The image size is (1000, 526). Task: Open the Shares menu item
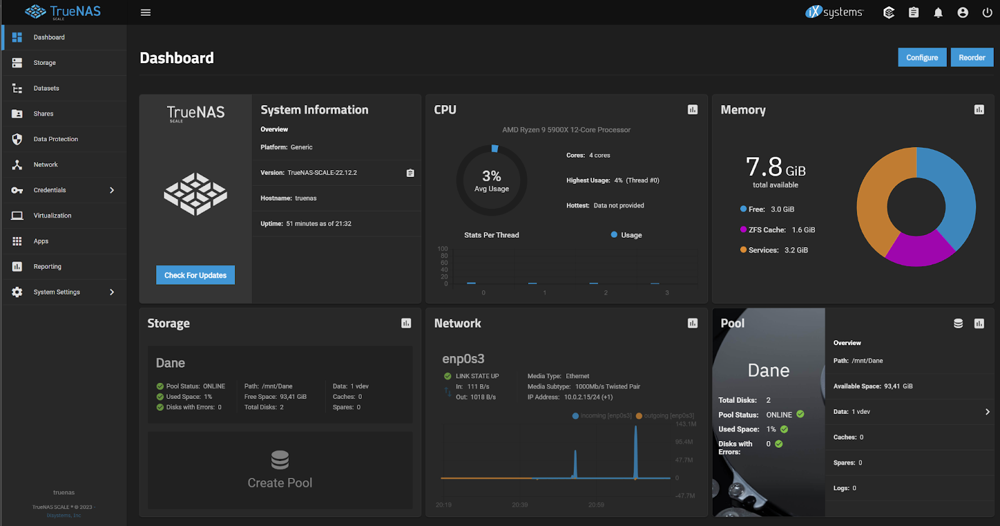tap(64, 114)
